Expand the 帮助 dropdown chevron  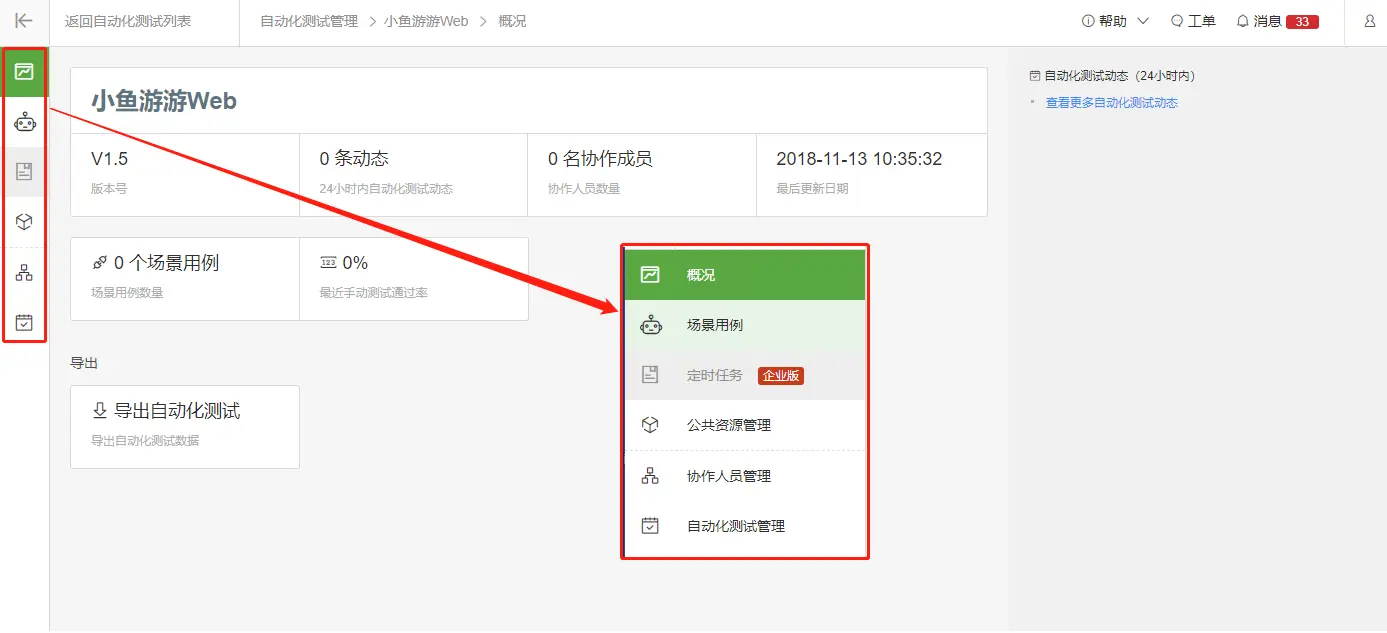point(1144,21)
